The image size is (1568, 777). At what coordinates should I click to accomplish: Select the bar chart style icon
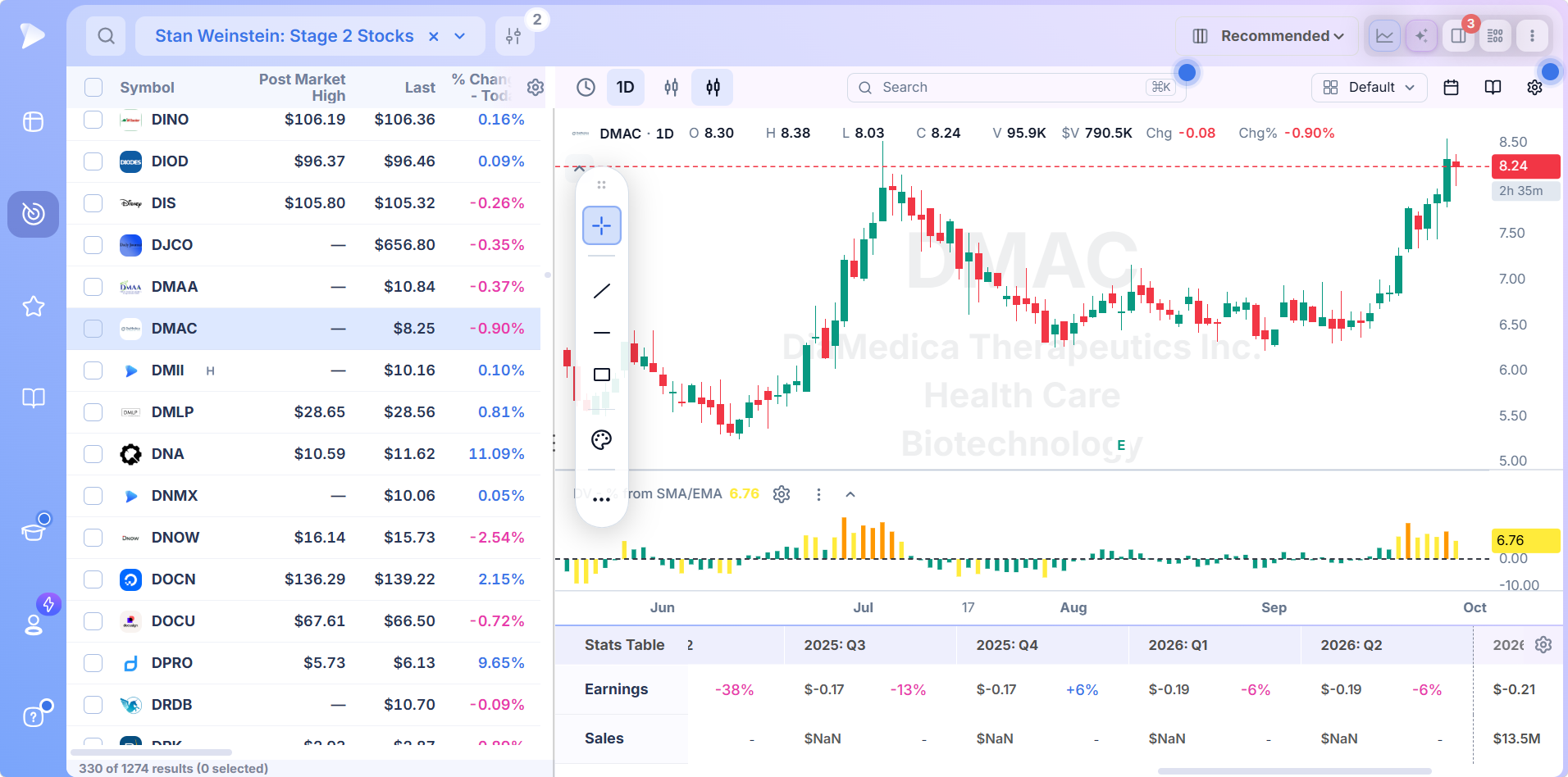[x=671, y=87]
